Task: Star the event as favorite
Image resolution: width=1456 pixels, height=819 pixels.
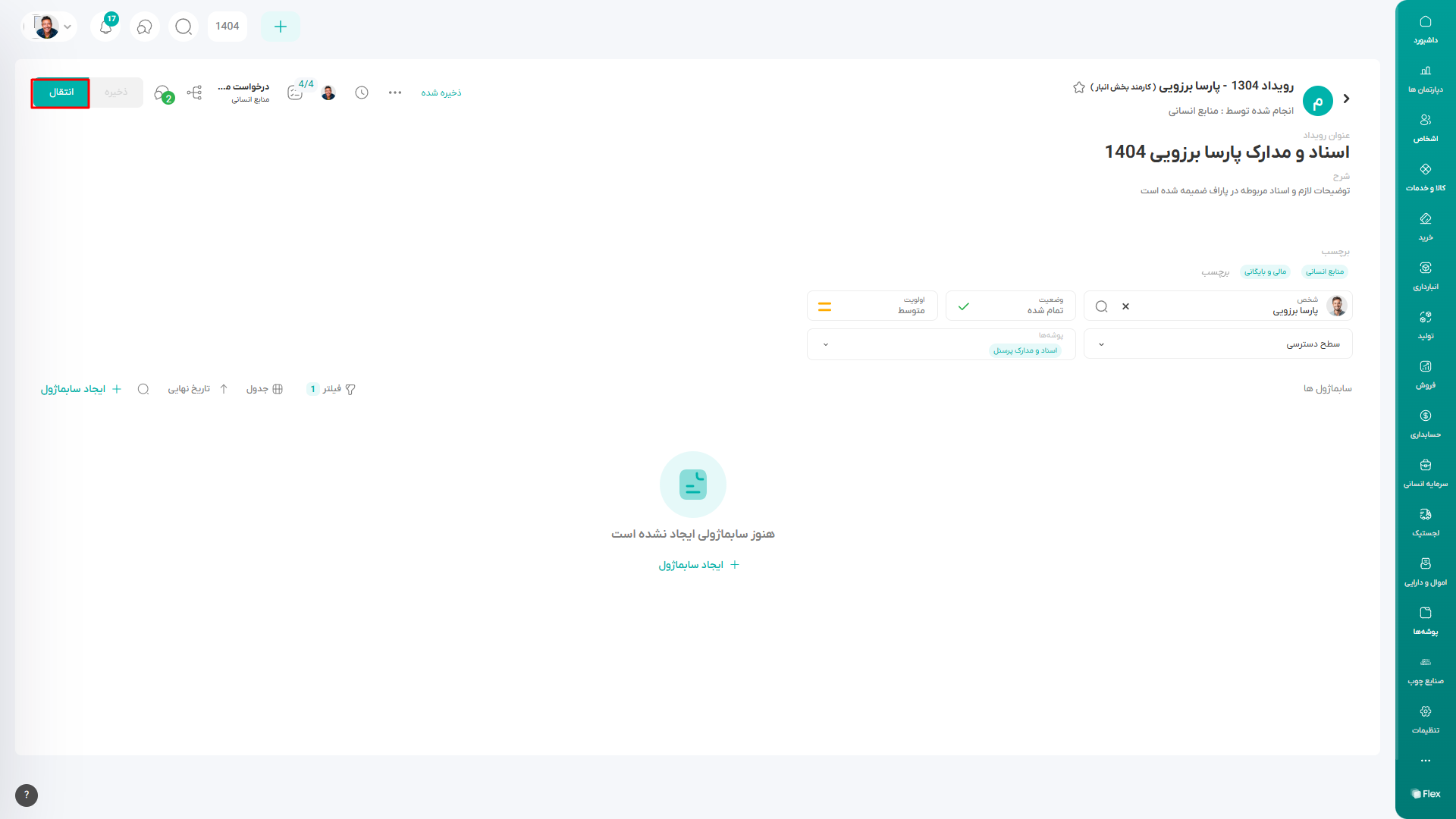Action: 1078,87
